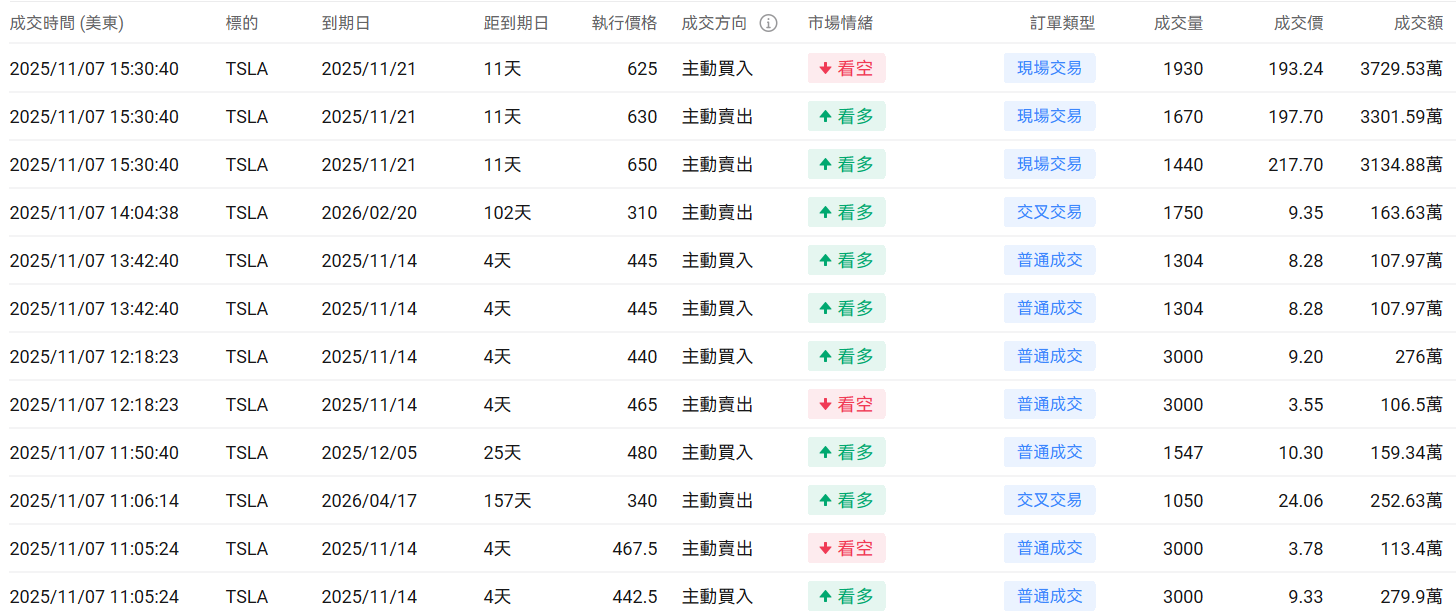Click the 到期日 column header
The width and height of the screenshot is (1456, 615).
click(x=346, y=23)
